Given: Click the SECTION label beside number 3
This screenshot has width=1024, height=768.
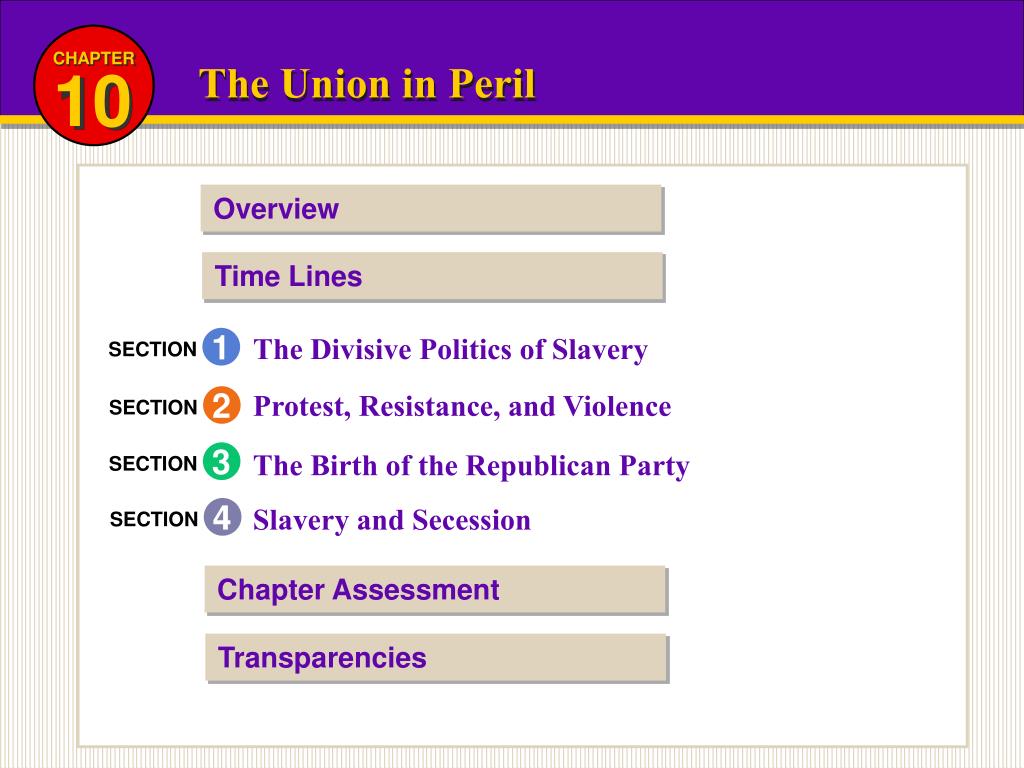Looking at the screenshot, I should [153, 464].
